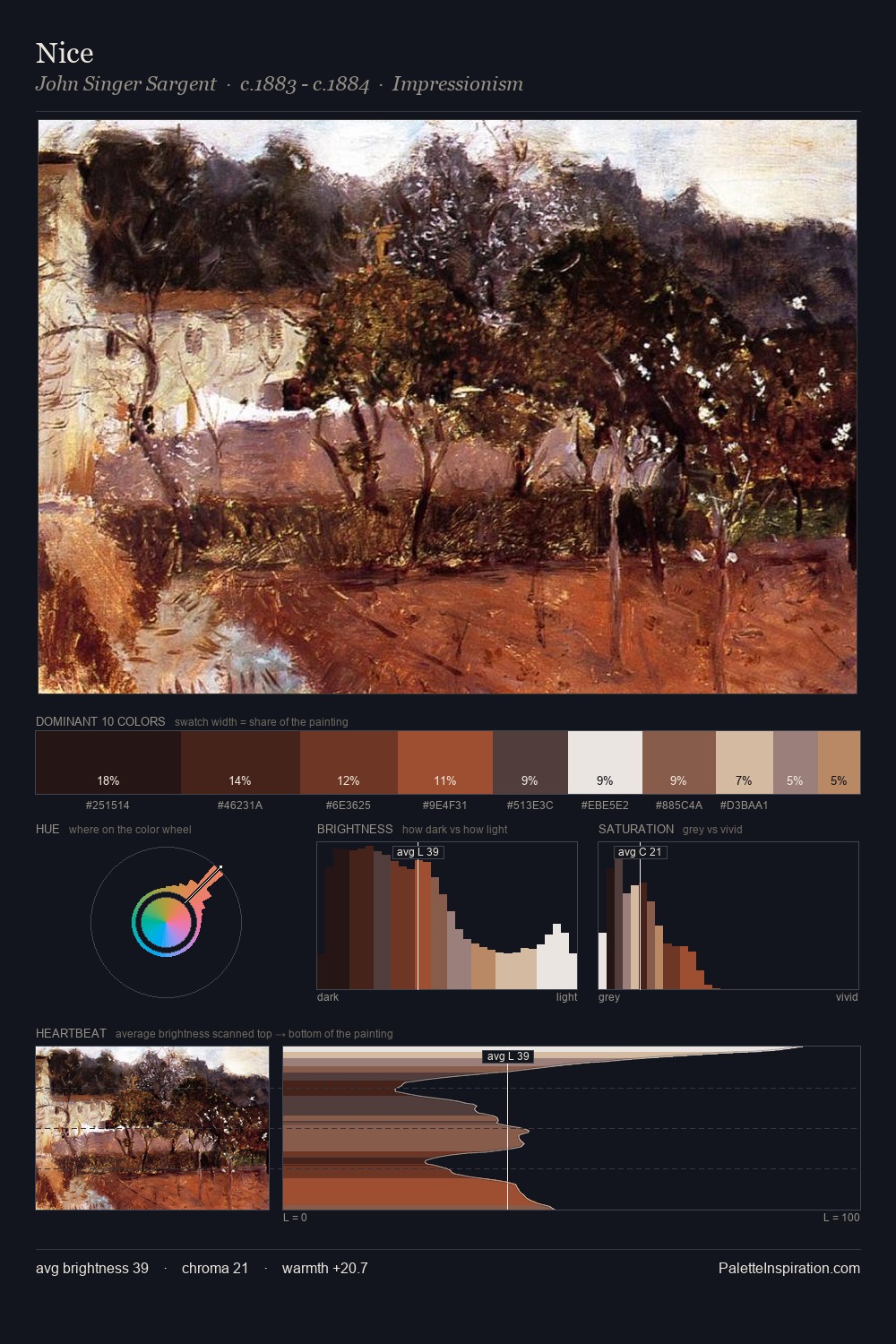Screen dimensions: 896x1344
Task: Click the hex code #EBE5E2 text
Action: (605, 805)
